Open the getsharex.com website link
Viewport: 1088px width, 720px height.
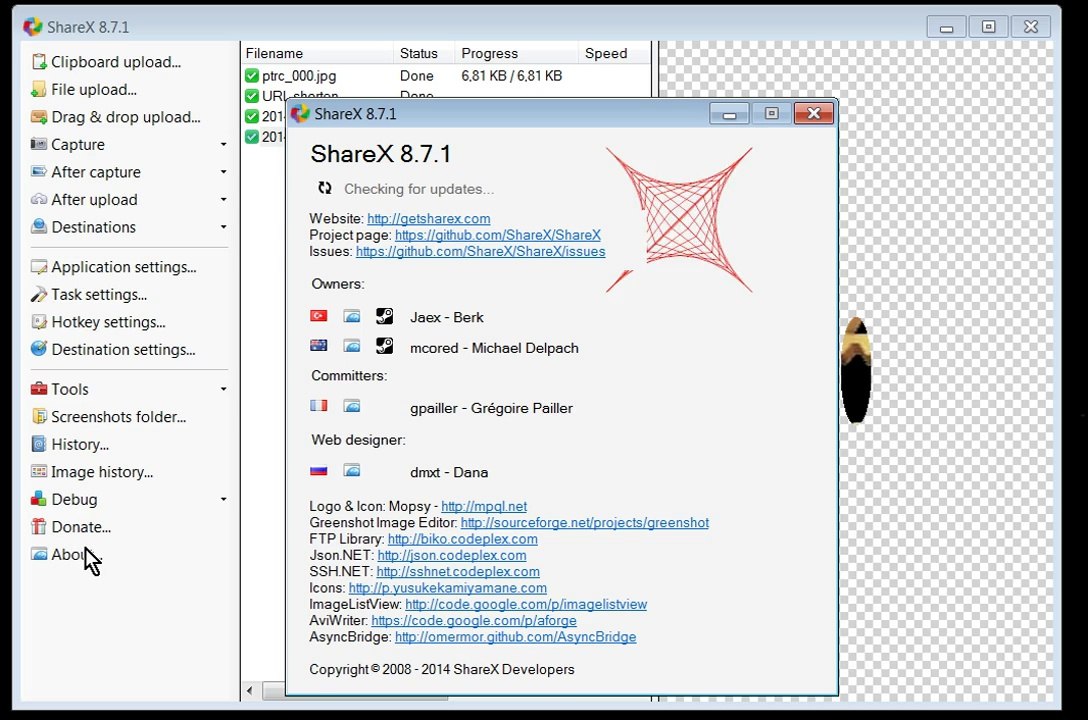(429, 218)
